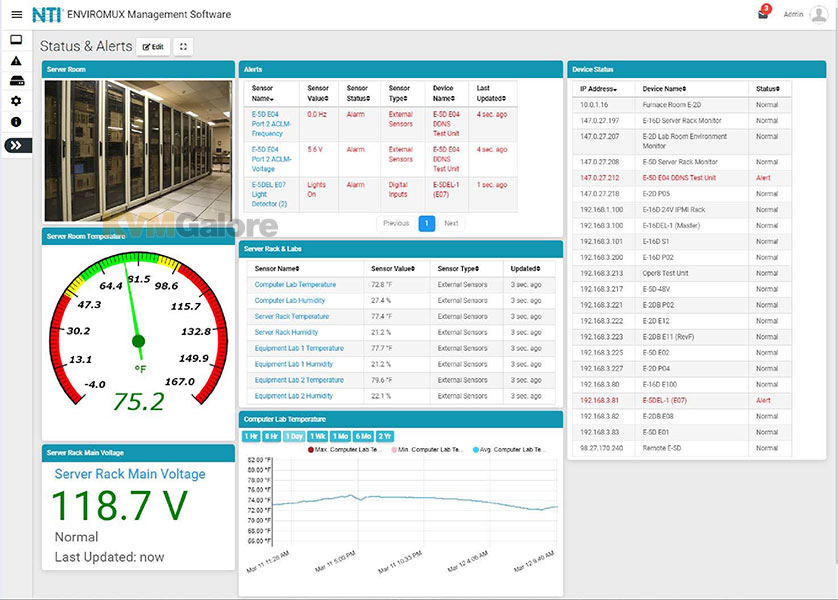Click the Server Rack Main Voltage title
The height and width of the screenshot is (600, 838).
(x=130, y=474)
